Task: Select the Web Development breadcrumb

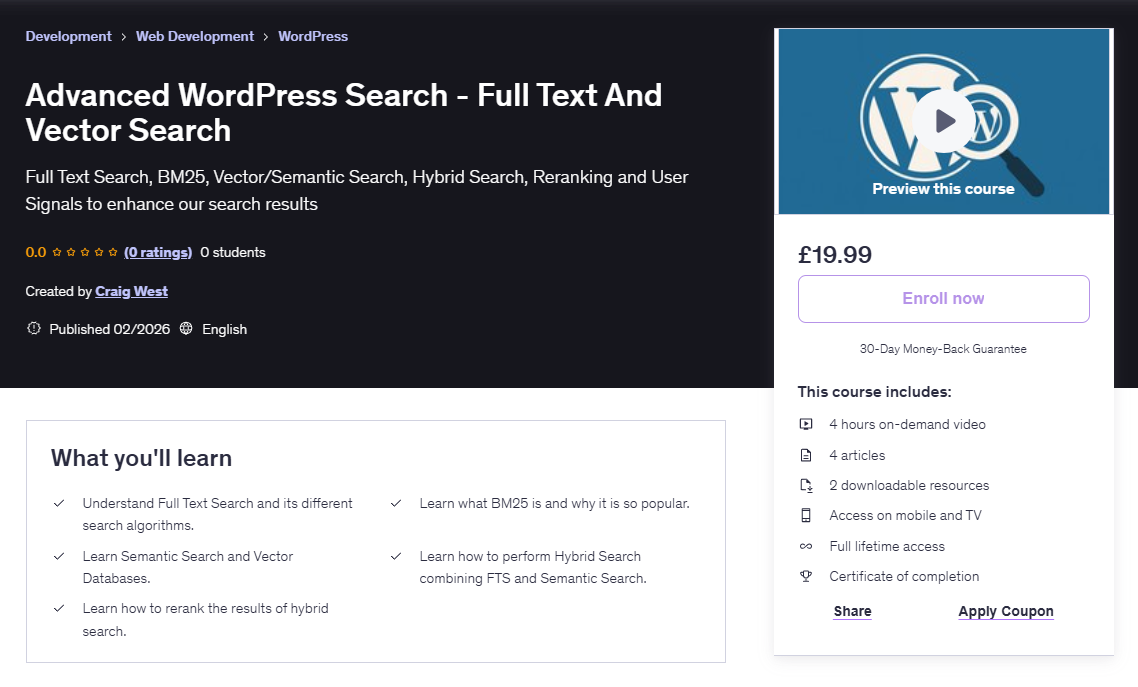Action: (x=194, y=36)
